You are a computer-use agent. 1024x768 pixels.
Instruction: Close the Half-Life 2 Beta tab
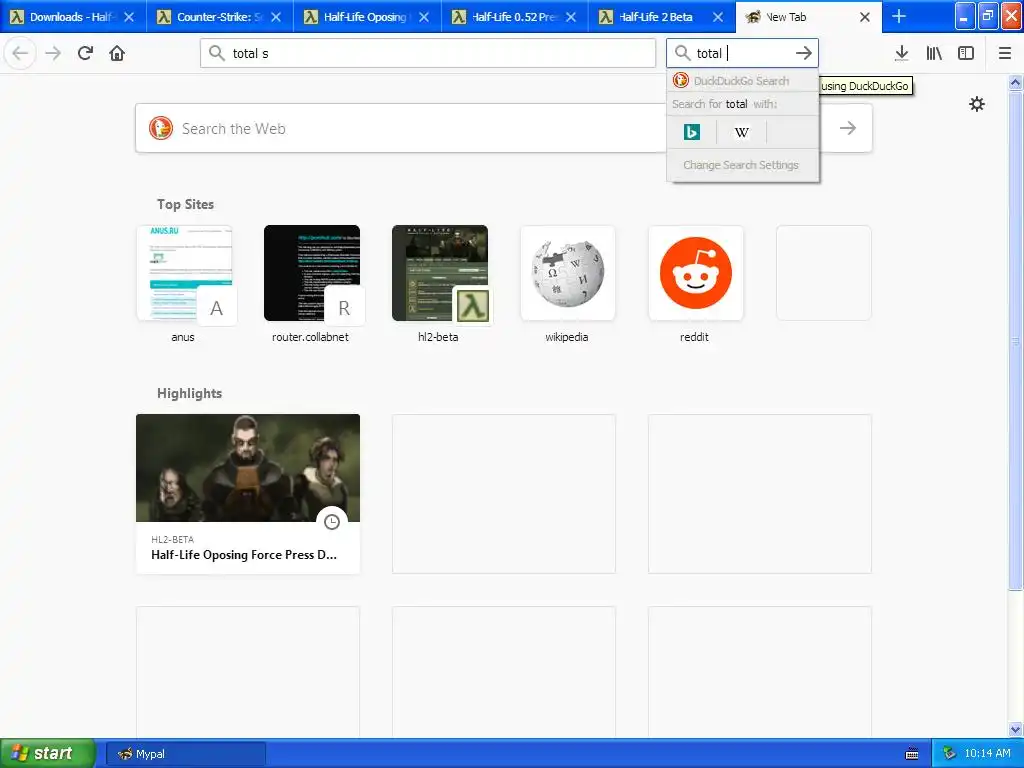pos(718,17)
